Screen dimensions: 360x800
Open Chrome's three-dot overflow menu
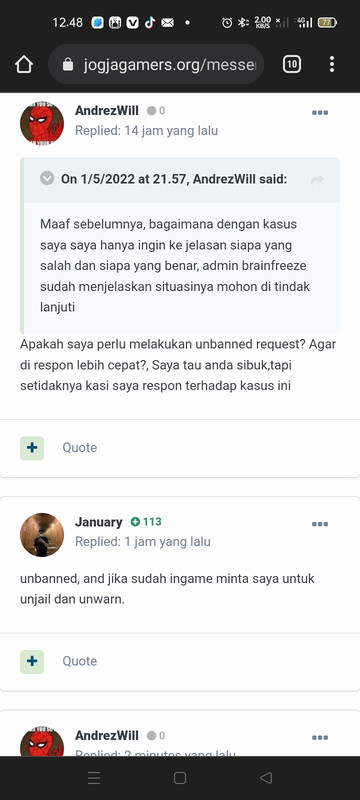tap(331, 64)
